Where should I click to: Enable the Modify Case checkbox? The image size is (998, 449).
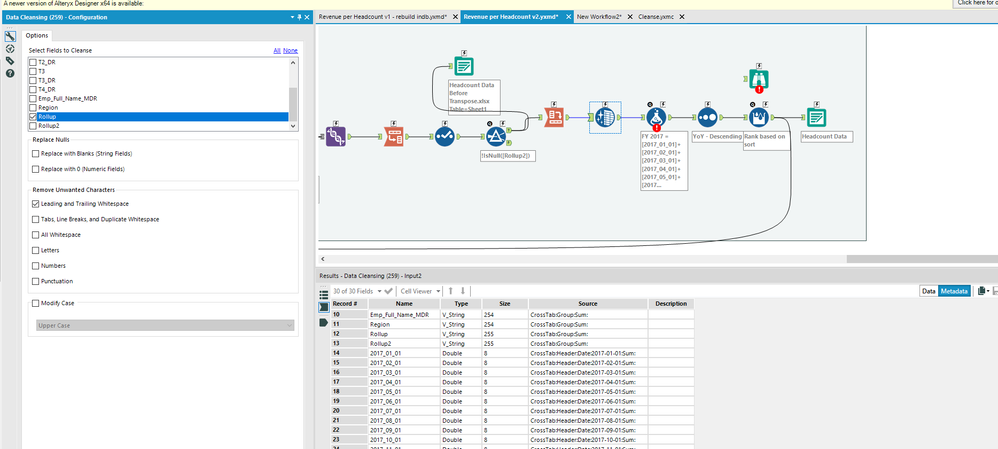point(35,303)
